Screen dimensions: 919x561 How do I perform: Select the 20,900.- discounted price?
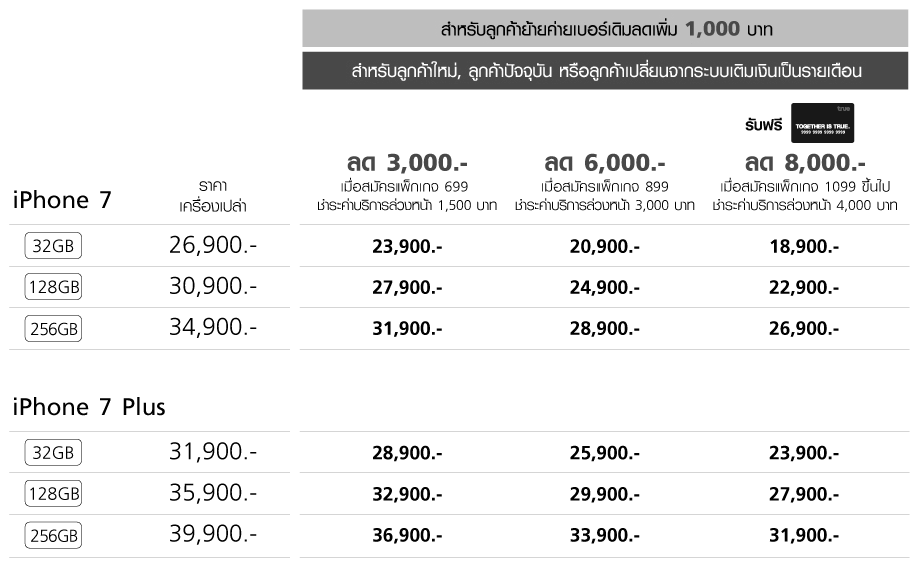point(605,247)
